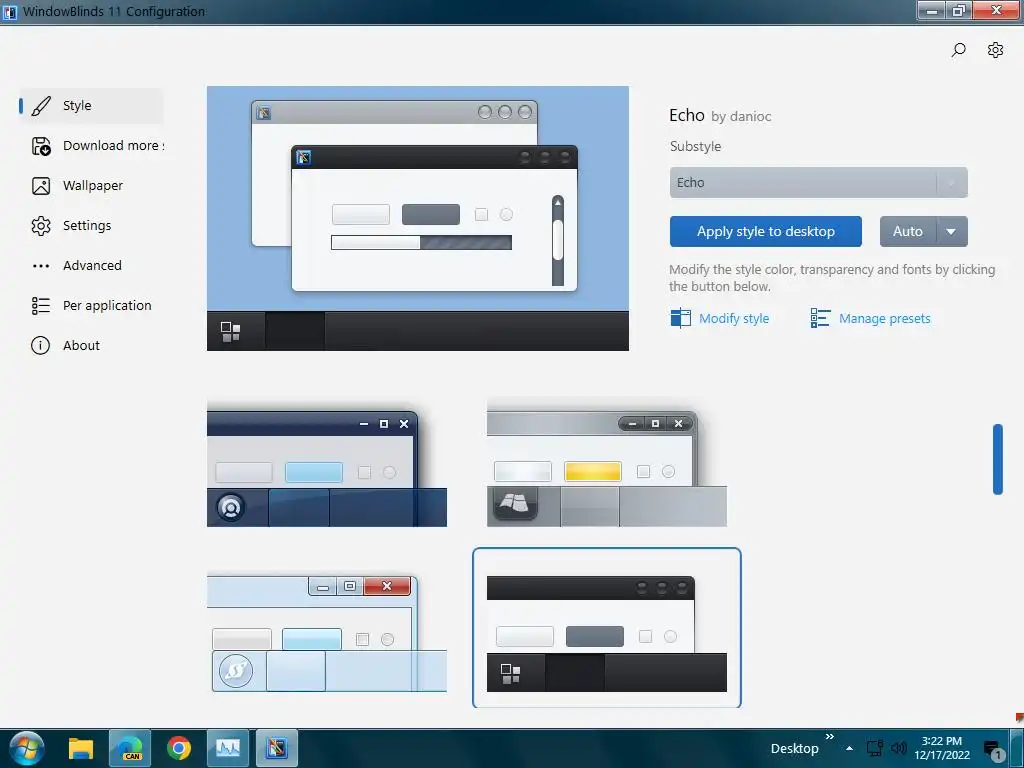Open the notification center icon

point(993,750)
